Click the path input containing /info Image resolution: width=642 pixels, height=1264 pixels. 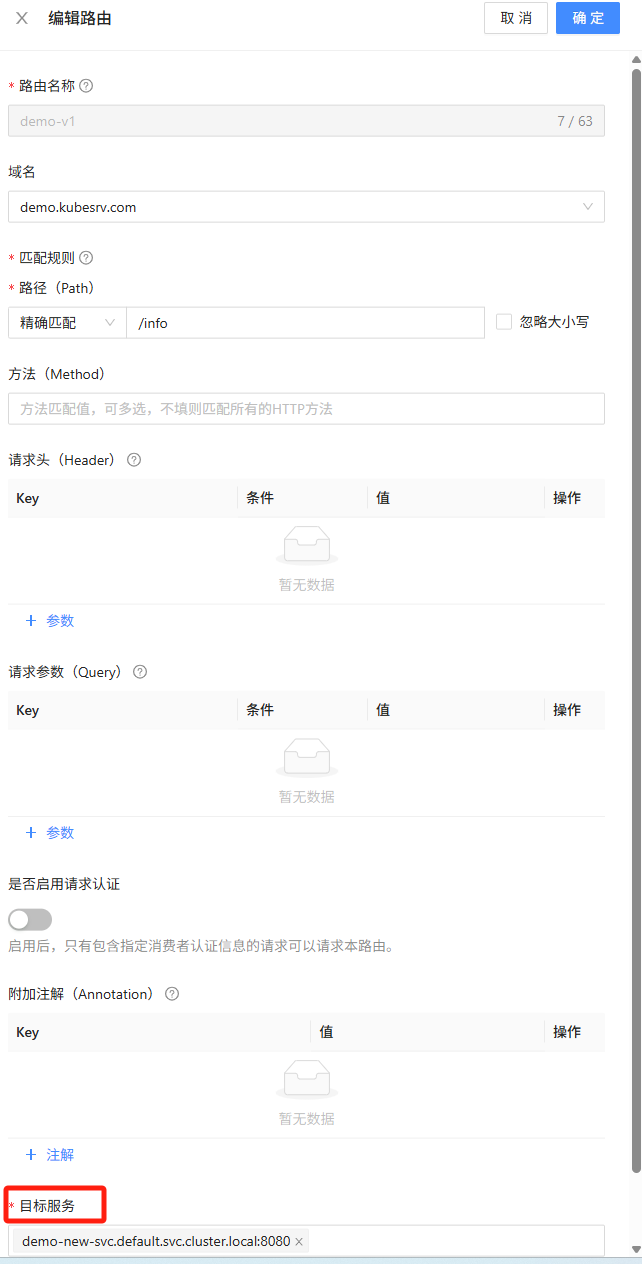[x=305, y=323]
